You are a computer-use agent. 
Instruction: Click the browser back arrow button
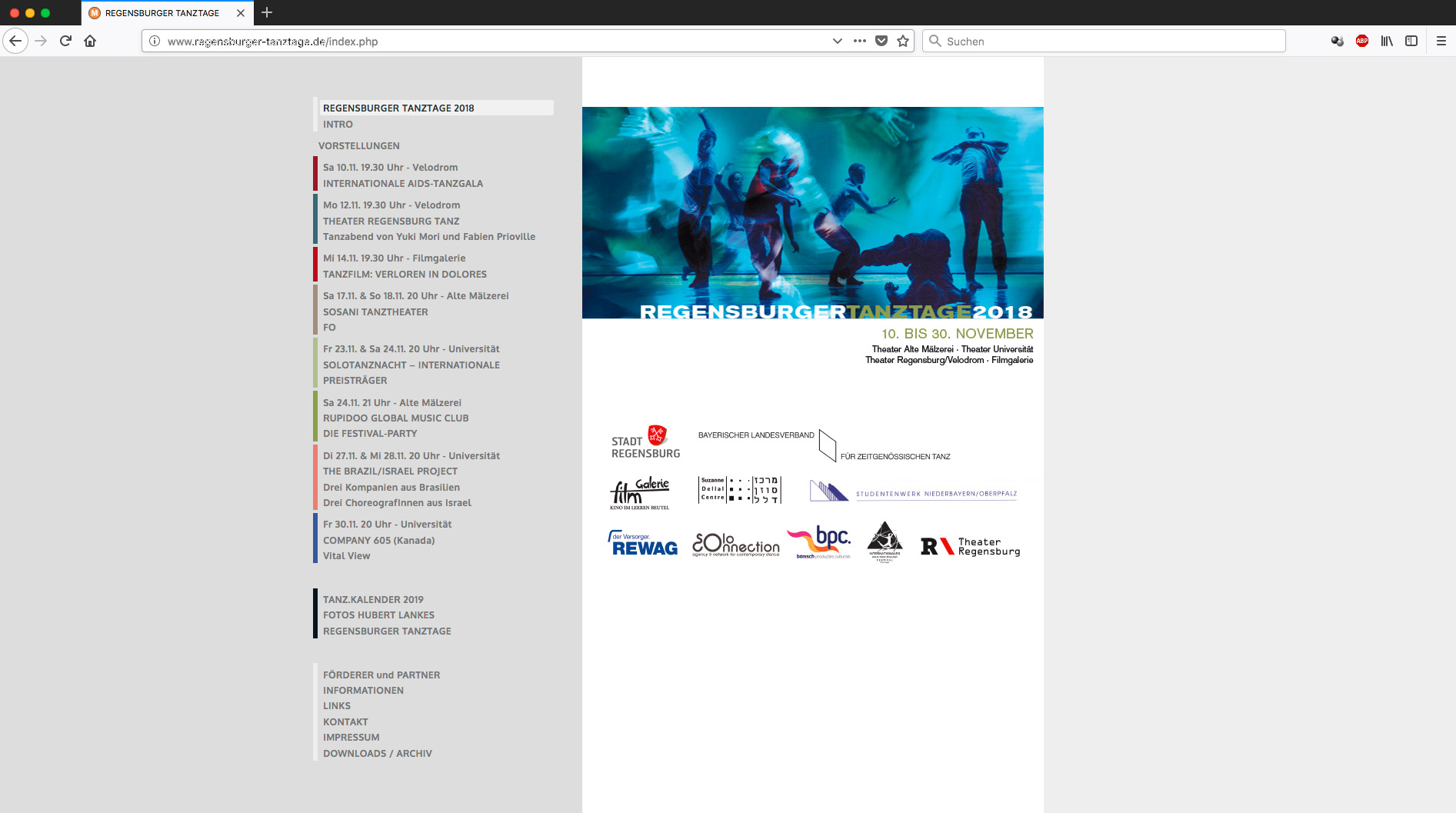(x=15, y=41)
